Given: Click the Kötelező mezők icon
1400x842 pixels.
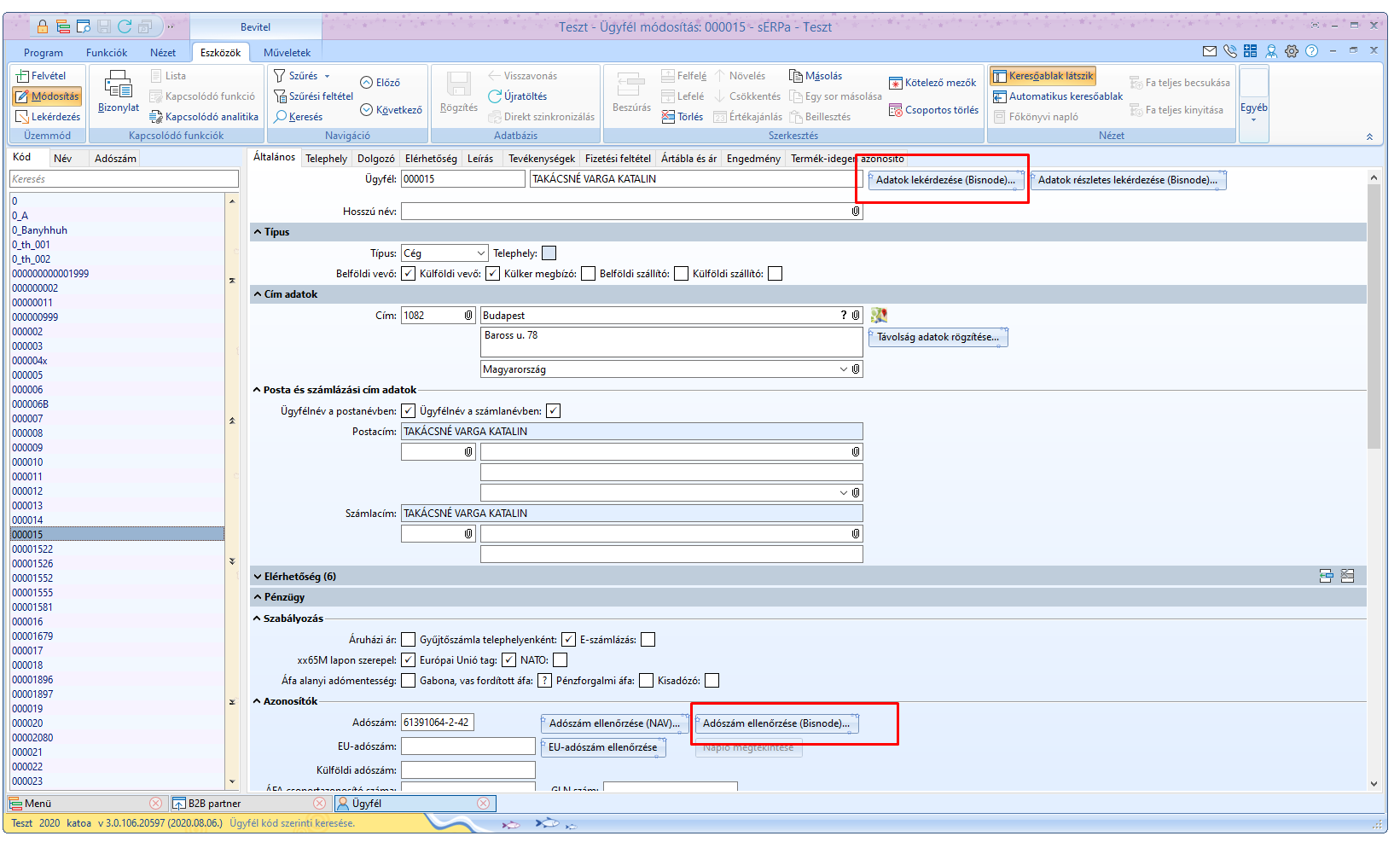Looking at the screenshot, I should 895,83.
